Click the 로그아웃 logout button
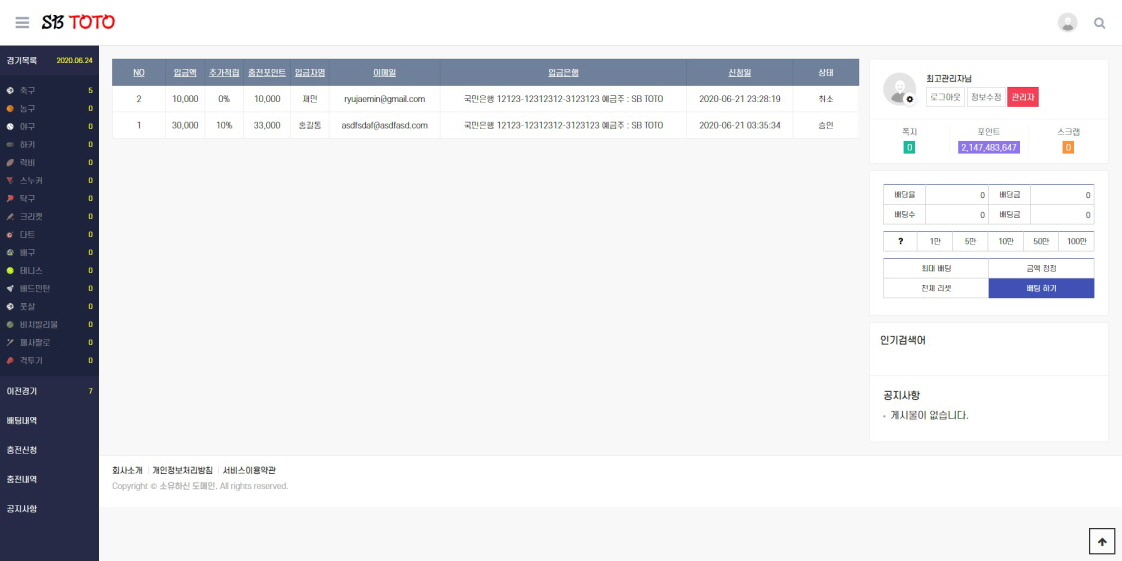Image resolution: width=1122 pixels, height=561 pixels. tap(945, 97)
